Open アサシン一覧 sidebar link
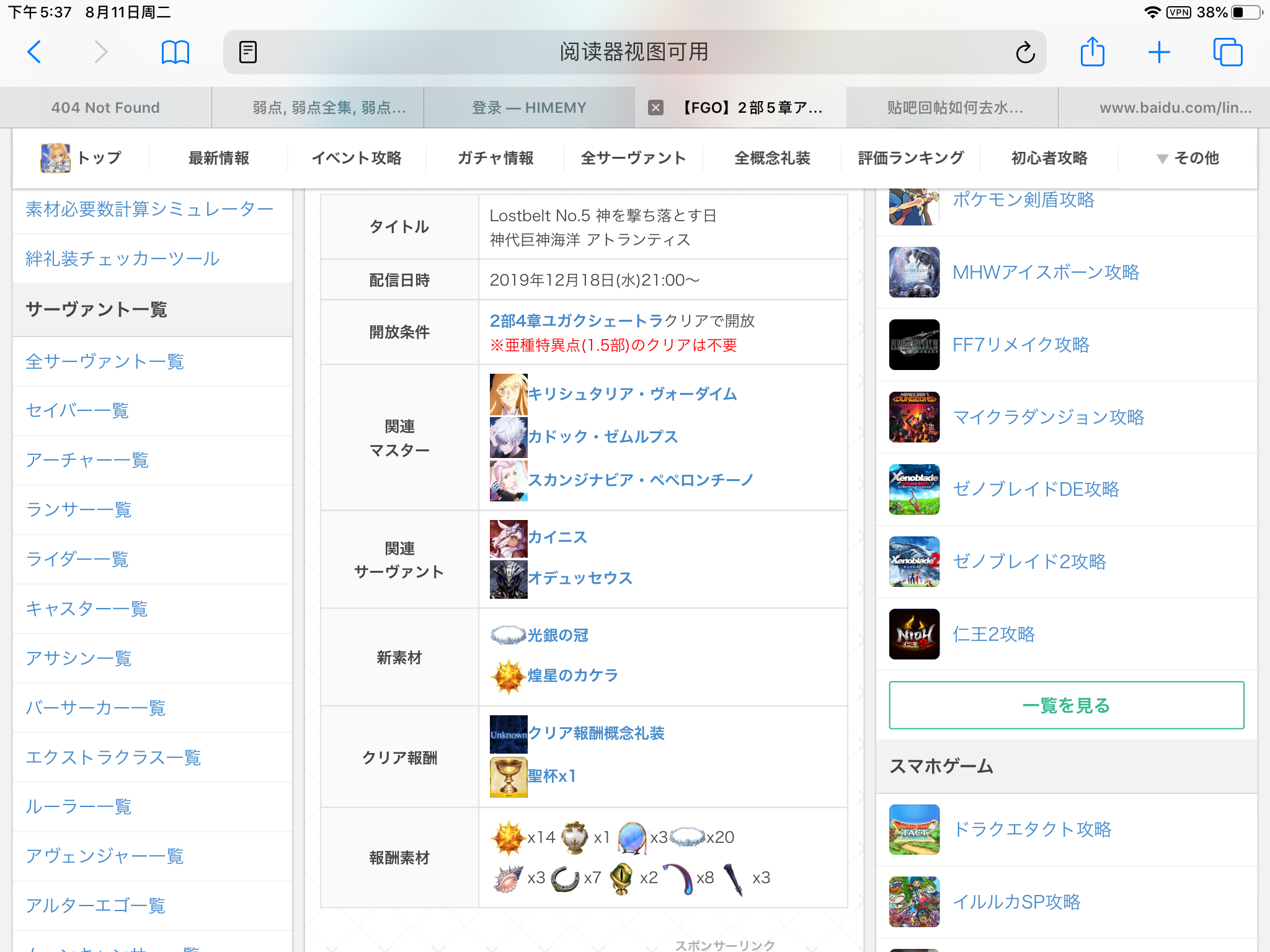Image resolution: width=1270 pixels, height=952 pixels. 79,658
